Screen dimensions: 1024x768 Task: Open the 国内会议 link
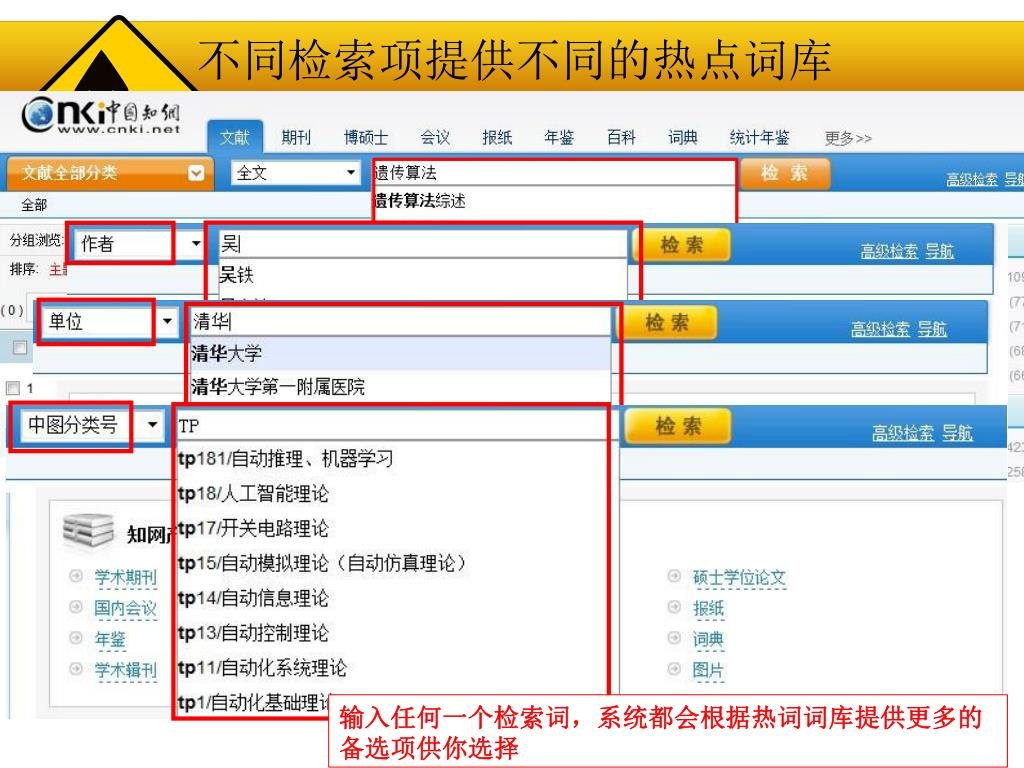(125, 609)
